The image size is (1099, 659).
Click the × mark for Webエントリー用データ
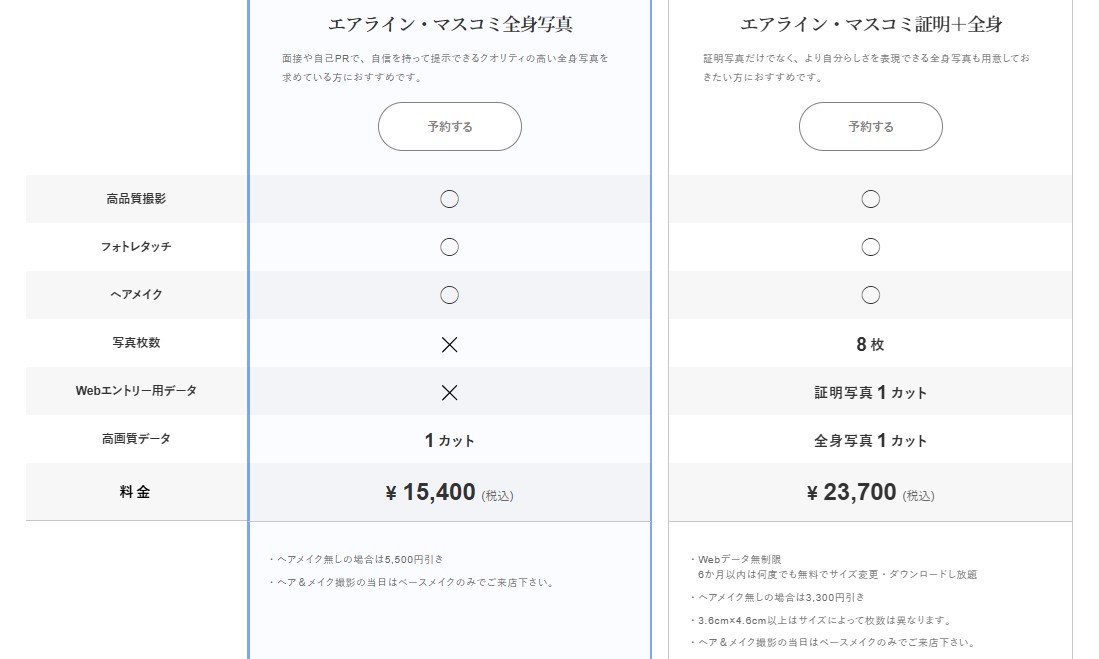tap(449, 391)
